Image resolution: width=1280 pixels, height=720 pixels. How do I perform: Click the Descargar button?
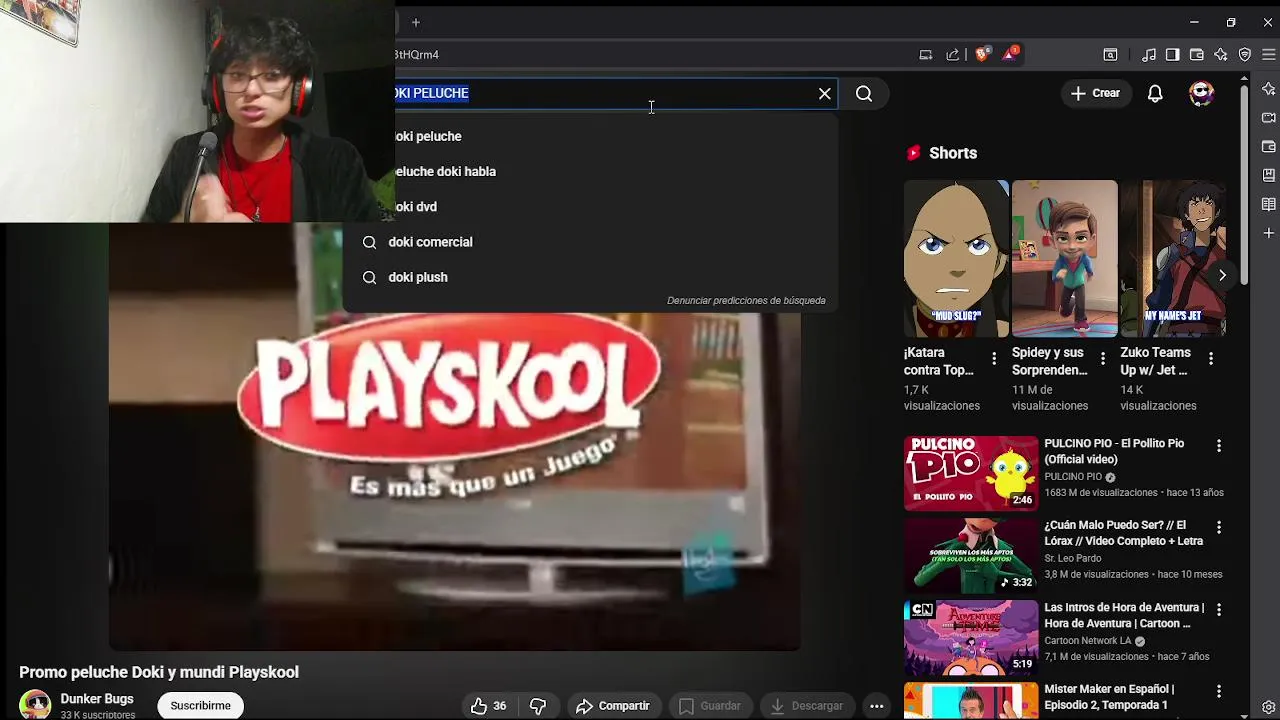coord(806,706)
